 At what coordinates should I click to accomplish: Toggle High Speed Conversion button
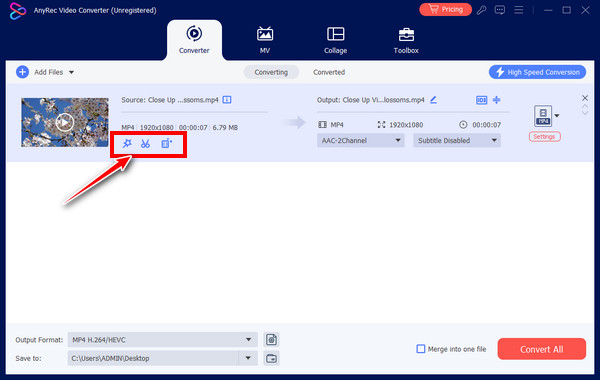[537, 72]
